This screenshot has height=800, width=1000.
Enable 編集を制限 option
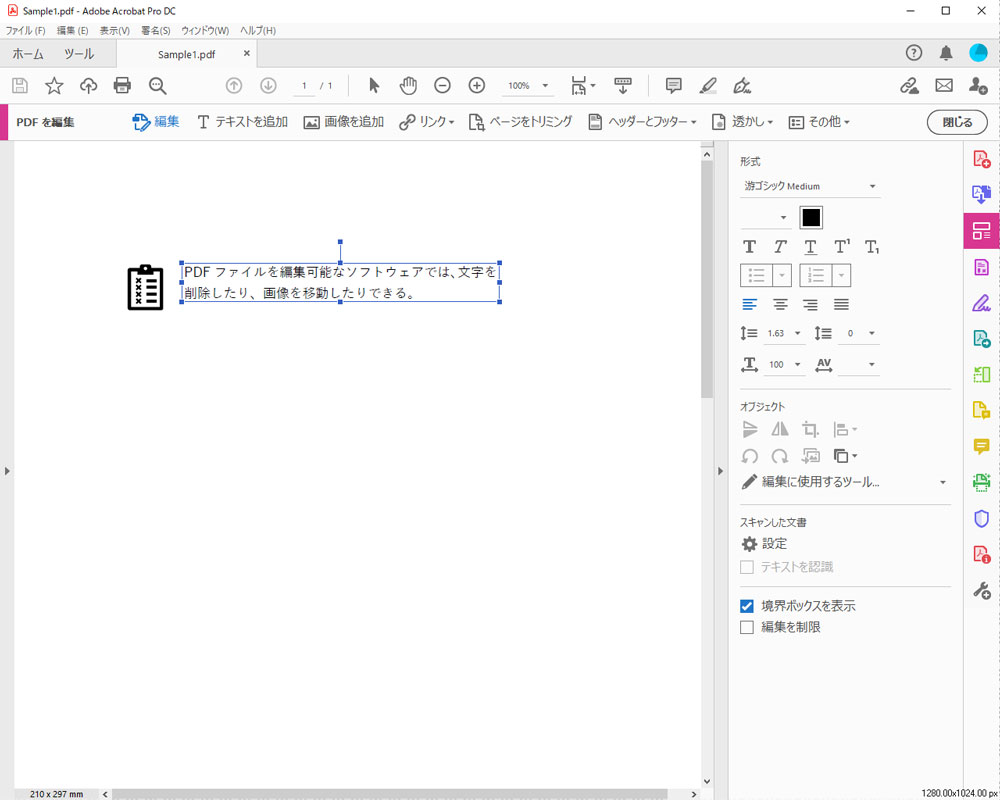[746, 627]
